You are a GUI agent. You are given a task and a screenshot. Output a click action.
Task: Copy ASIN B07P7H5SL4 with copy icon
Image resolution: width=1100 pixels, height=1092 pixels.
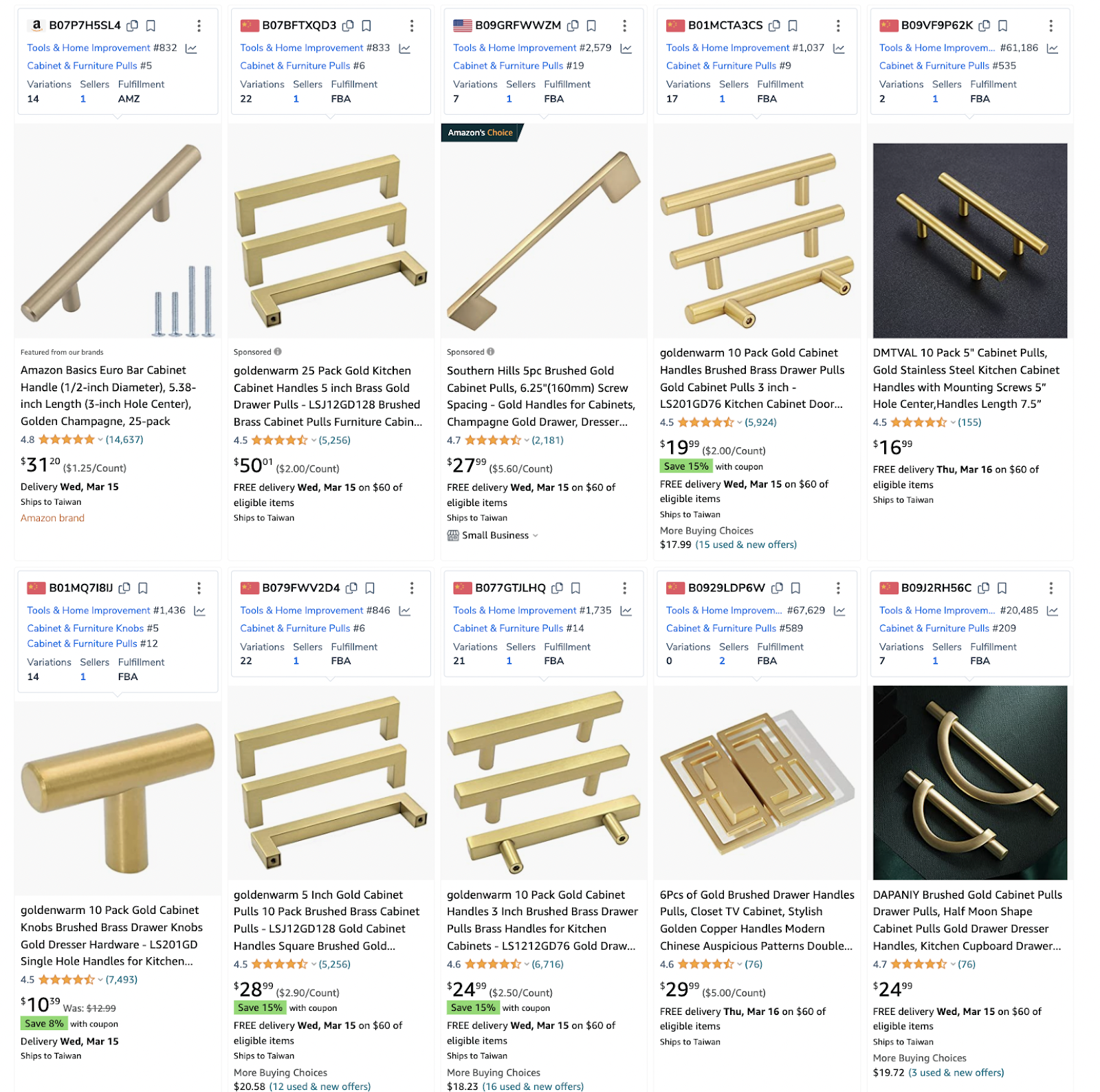[x=133, y=25]
